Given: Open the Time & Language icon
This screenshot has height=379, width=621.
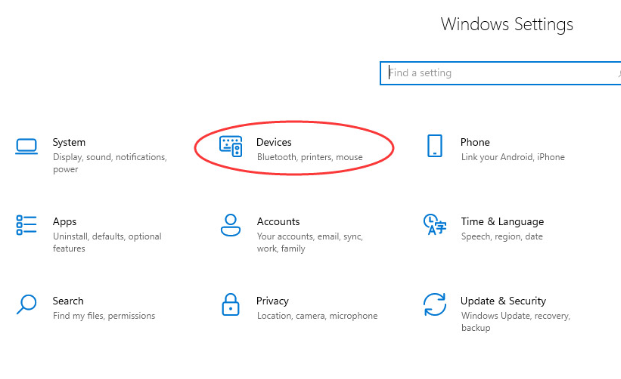Looking at the screenshot, I should pos(434,225).
